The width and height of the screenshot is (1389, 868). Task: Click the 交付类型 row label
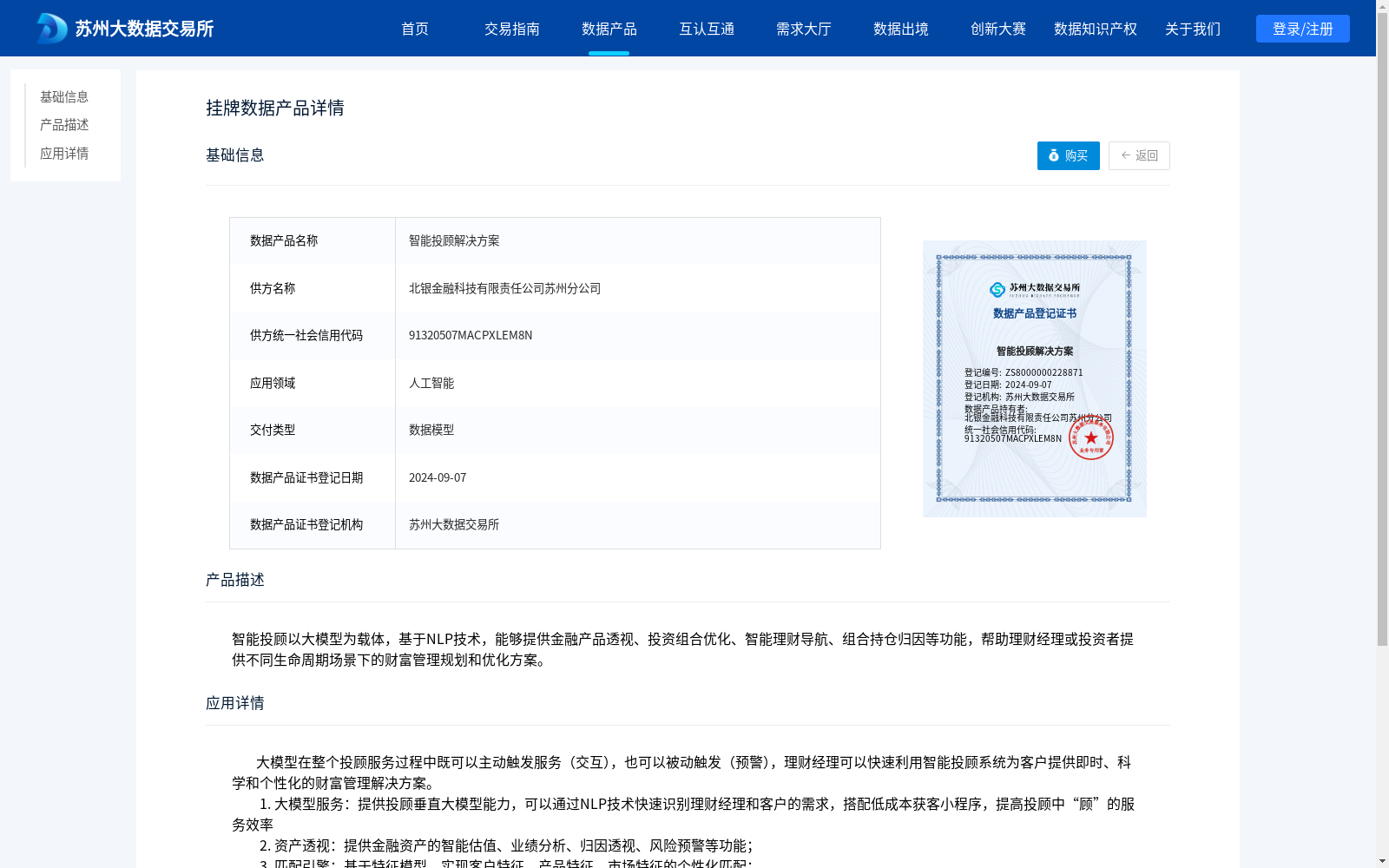tap(273, 430)
